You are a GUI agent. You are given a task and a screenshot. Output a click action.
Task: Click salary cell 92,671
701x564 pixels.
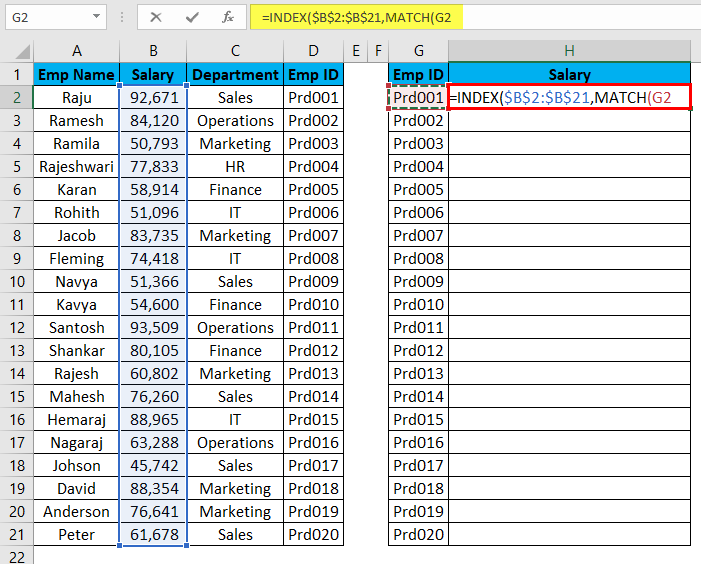(x=153, y=97)
